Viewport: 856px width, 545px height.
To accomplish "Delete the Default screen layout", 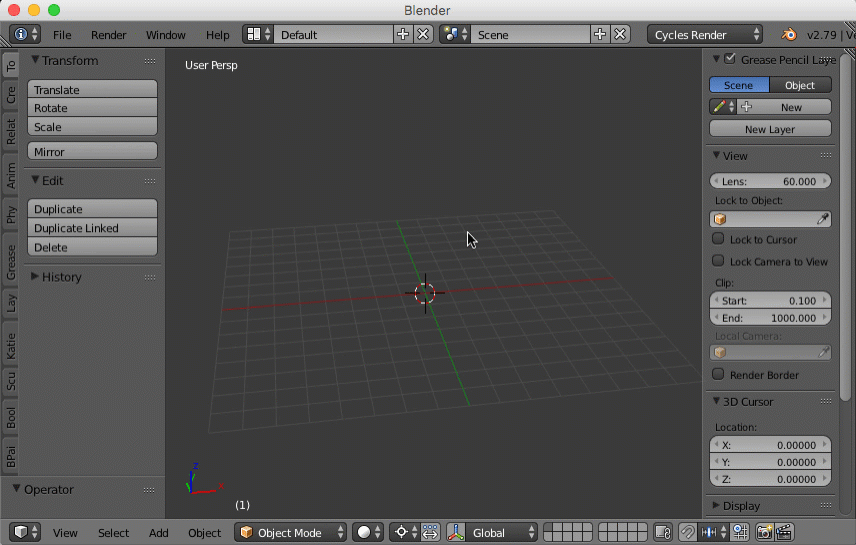I will tap(423, 34).
